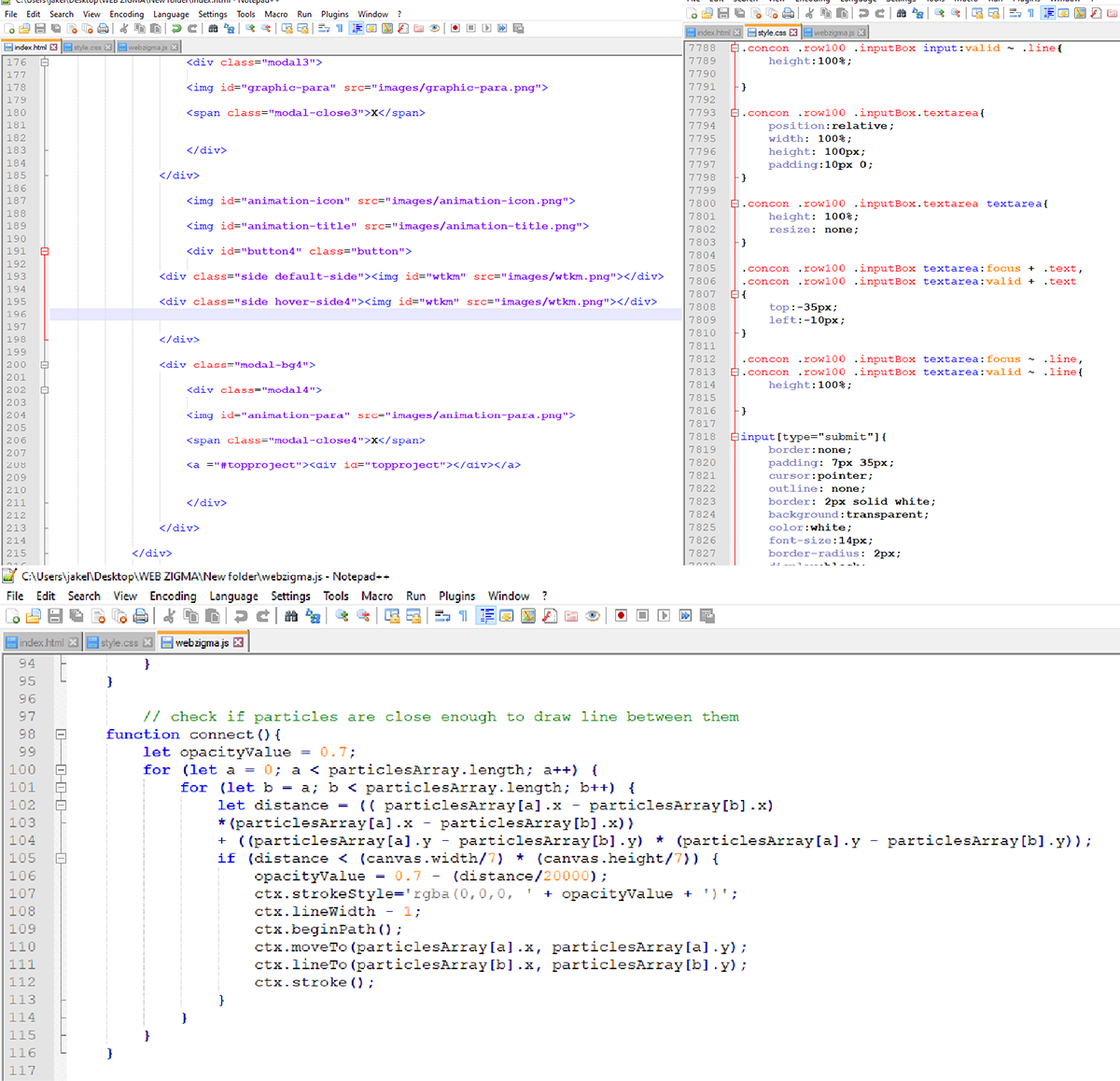Toggle Synchronize Vertical Scrolling in webzigma.js window
The width and height of the screenshot is (1120, 1081).
(x=392, y=615)
